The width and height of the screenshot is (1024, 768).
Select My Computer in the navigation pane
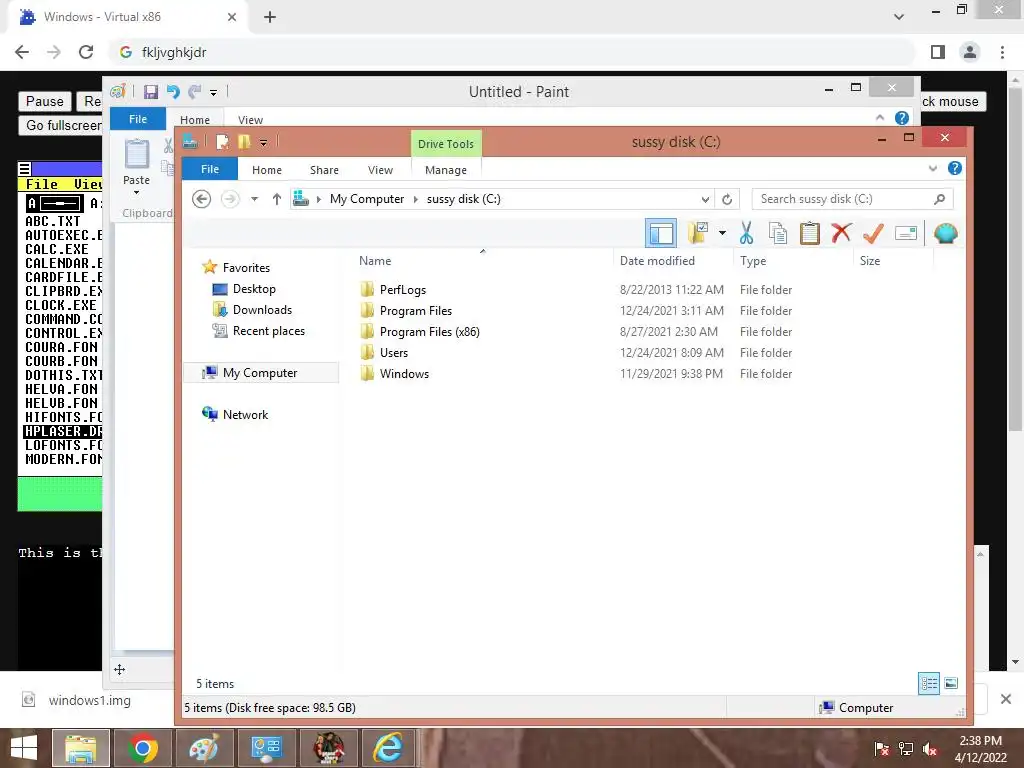tap(260, 373)
